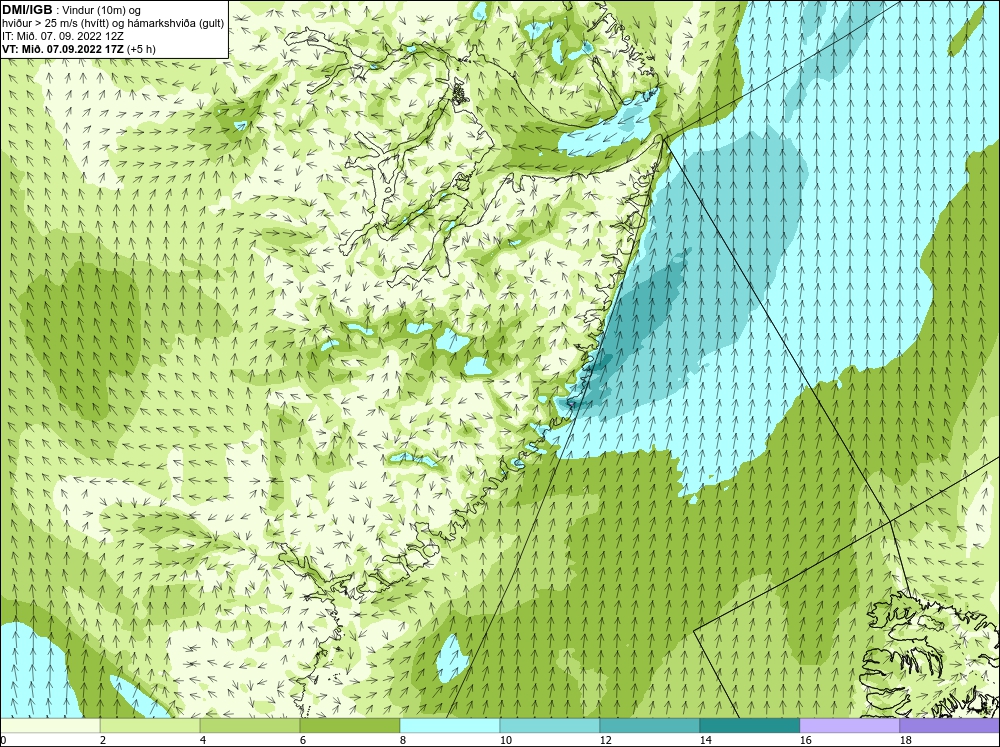Image resolution: width=1000 pixels, height=747 pixels.
Task: Click the legend label '4'
Action: [202, 740]
